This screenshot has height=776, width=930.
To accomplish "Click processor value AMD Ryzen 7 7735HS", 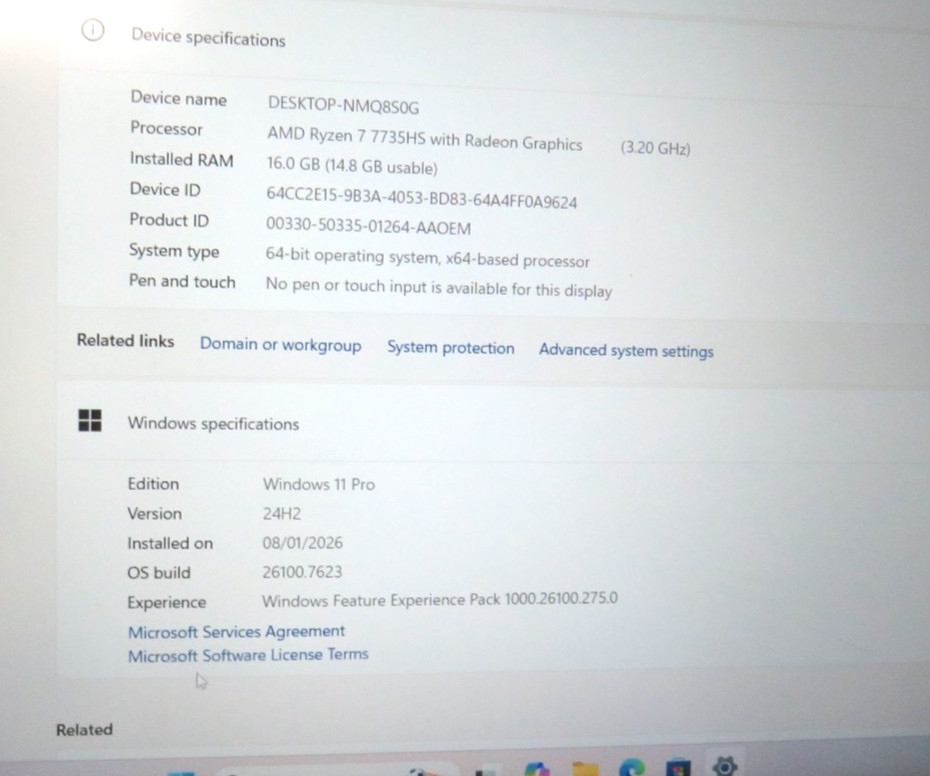I will tap(425, 138).
